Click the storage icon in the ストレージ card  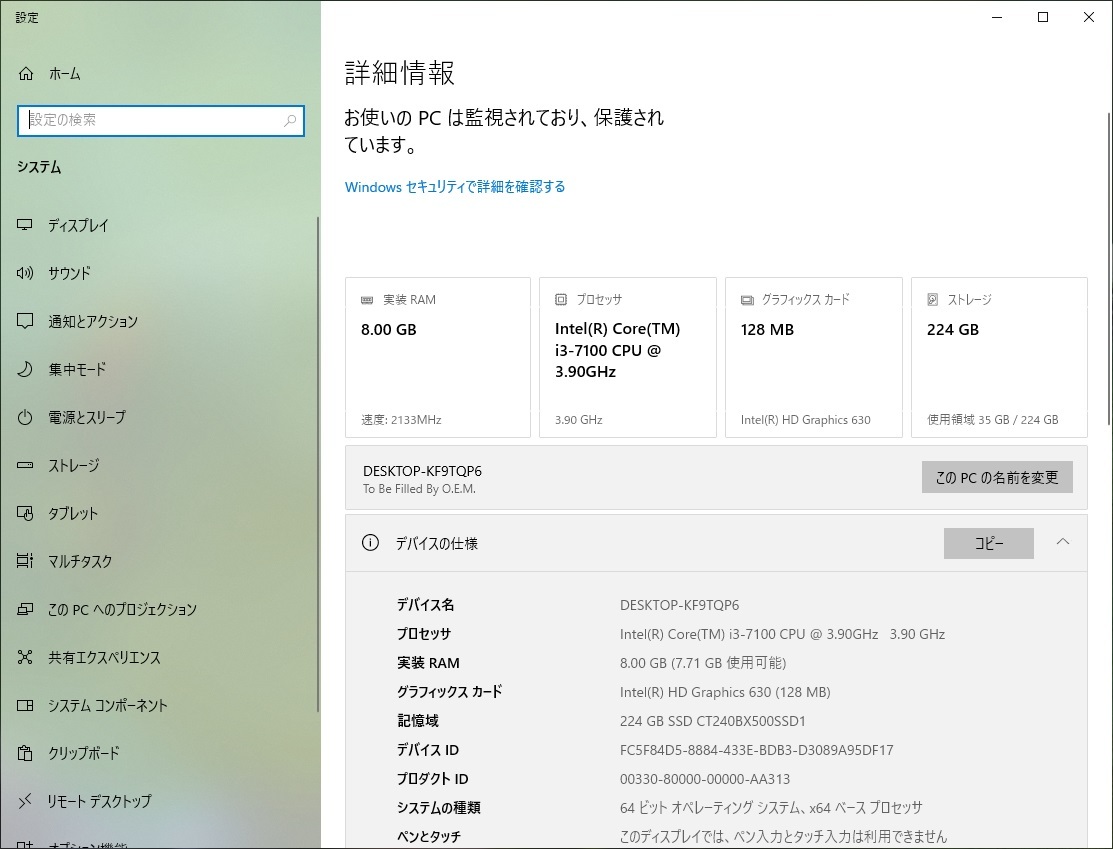click(933, 300)
